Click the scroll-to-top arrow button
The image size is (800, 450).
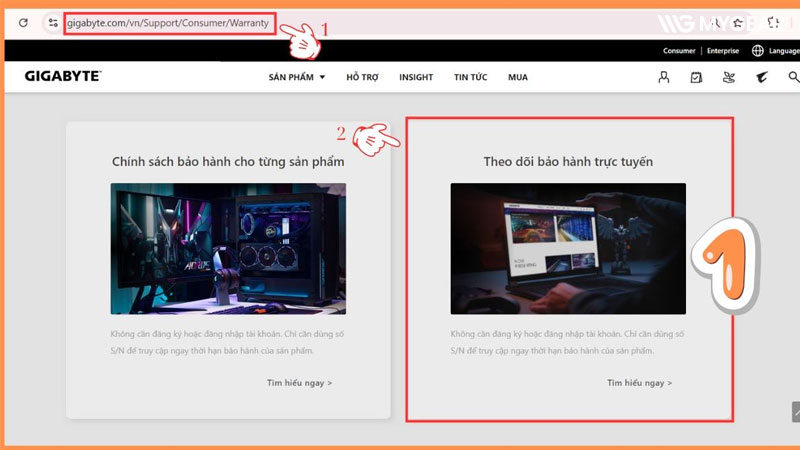tap(796, 412)
